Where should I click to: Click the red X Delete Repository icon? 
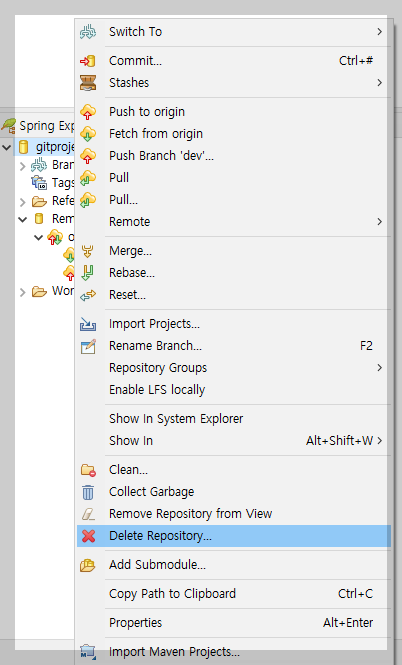point(88,536)
